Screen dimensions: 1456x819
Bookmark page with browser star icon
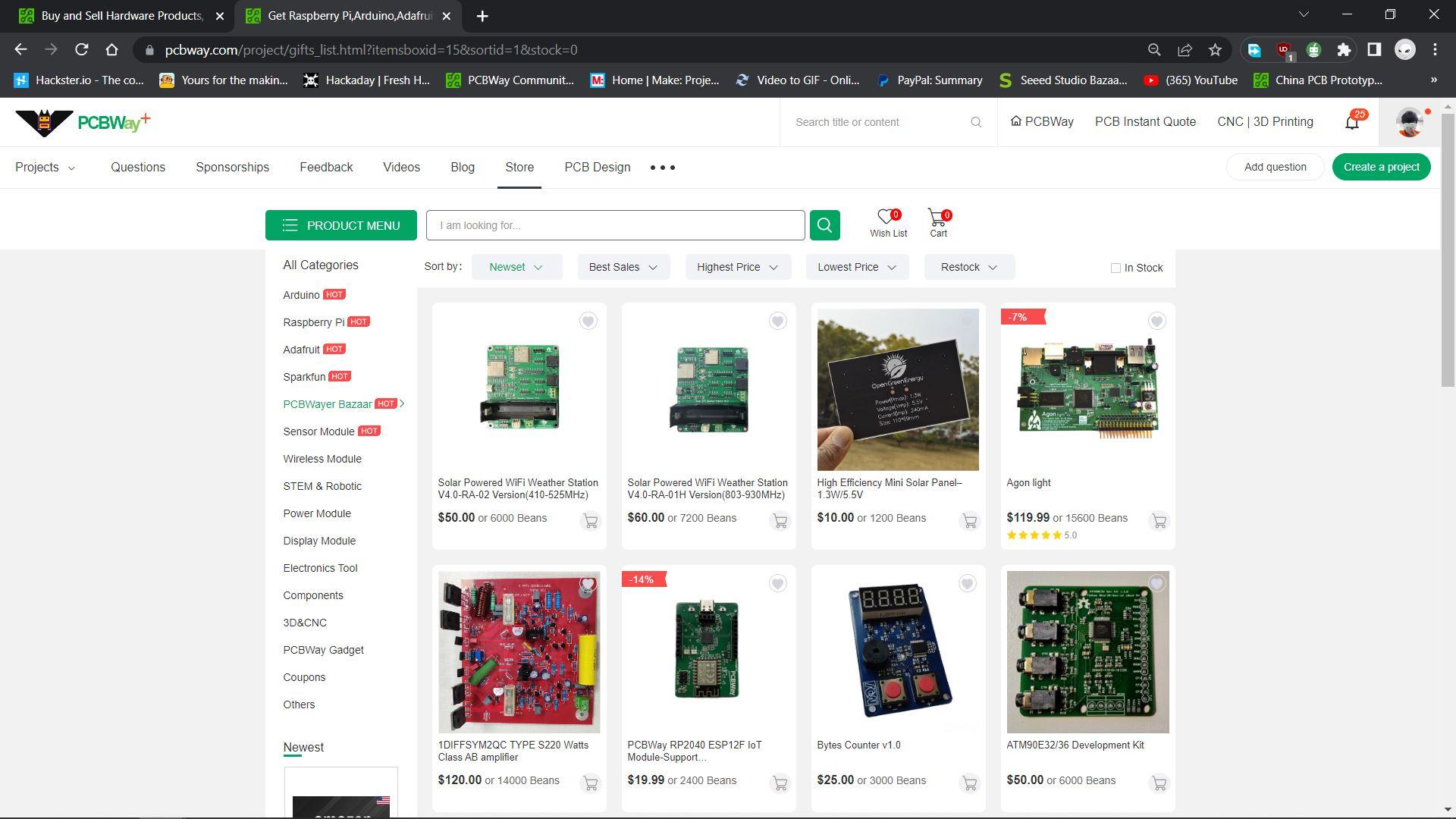[1215, 50]
